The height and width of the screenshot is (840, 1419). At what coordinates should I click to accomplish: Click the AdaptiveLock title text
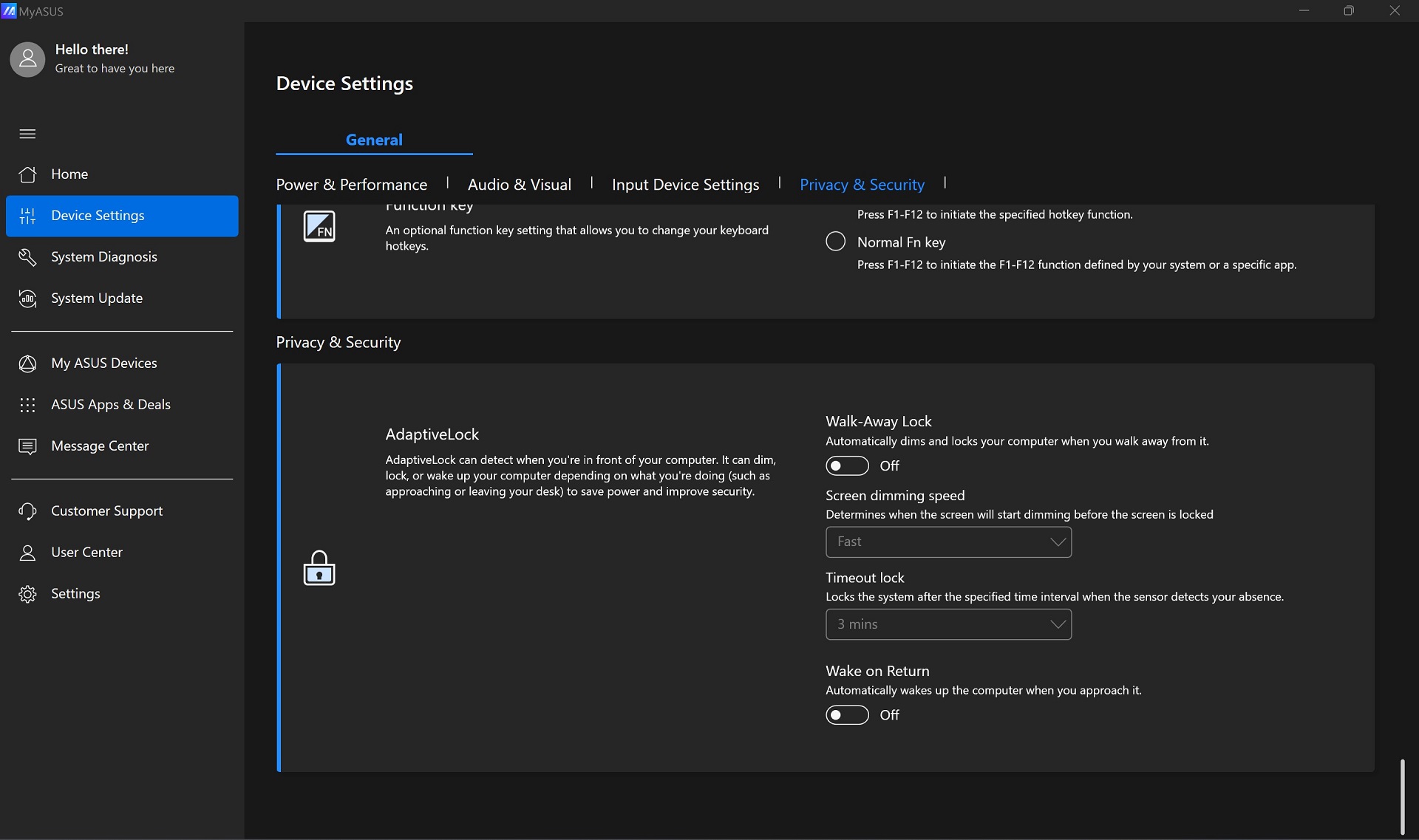click(x=432, y=434)
